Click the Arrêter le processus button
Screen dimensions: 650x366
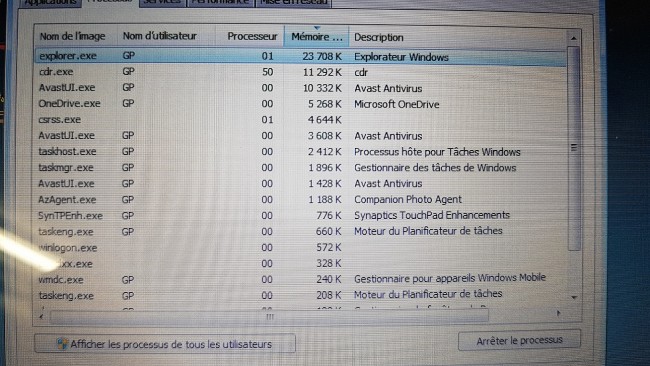(519, 341)
